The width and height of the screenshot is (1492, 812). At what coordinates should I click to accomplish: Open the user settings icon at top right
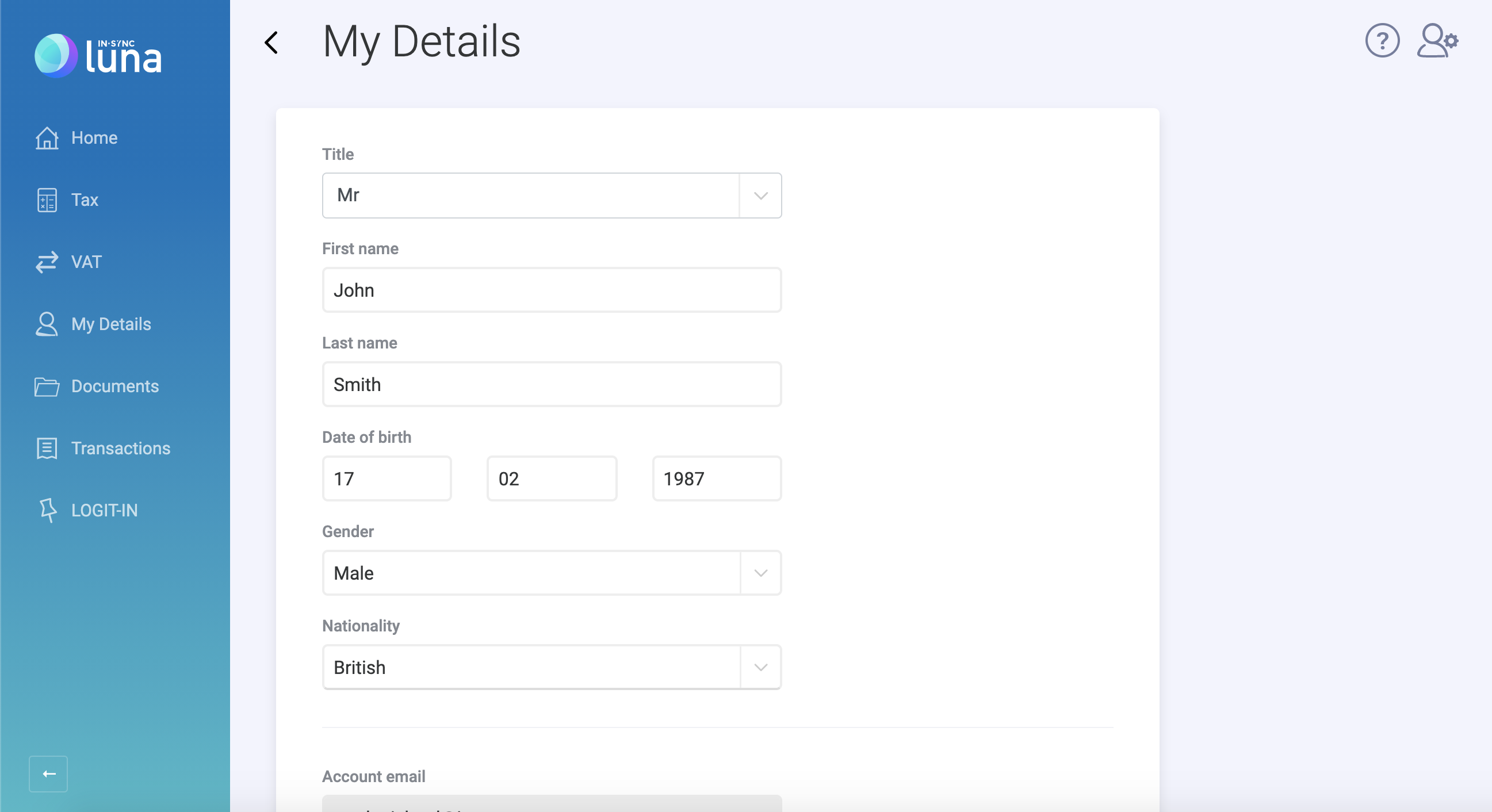pos(1437,41)
